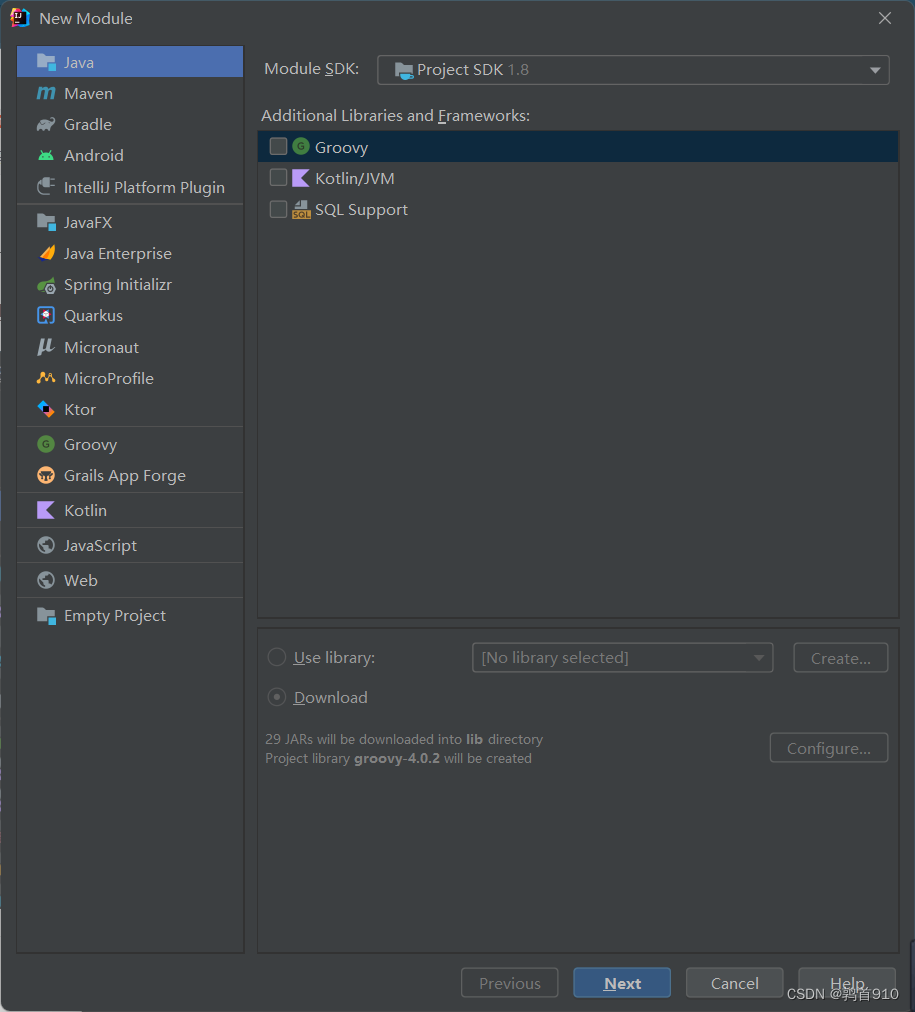Click the IntelliJ Platform Plugin icon
This screenshot has width=915, height=1012.
(x=46, y=187)
